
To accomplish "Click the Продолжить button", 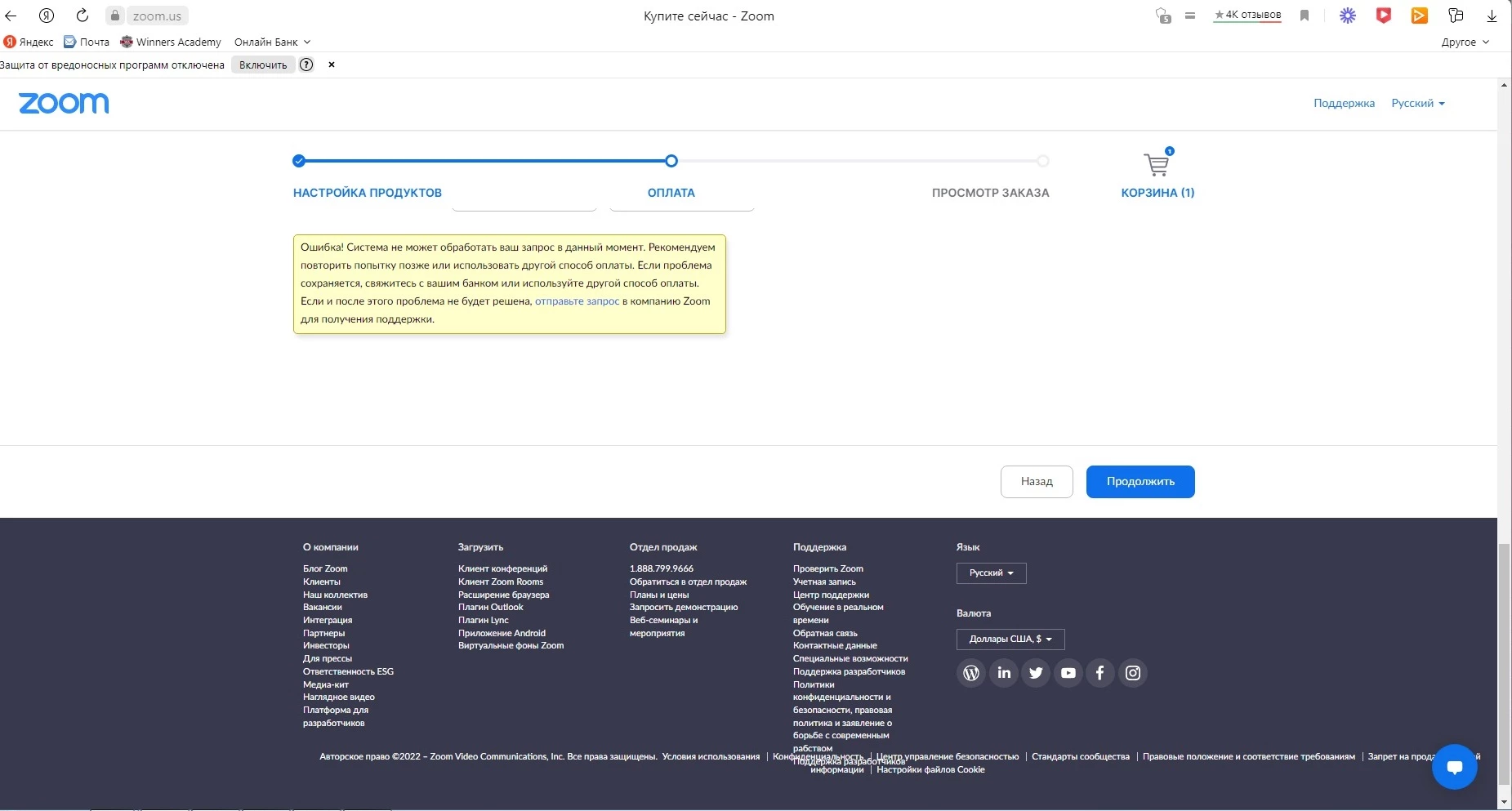I will pyautogui.click(x=1140, y=482).
